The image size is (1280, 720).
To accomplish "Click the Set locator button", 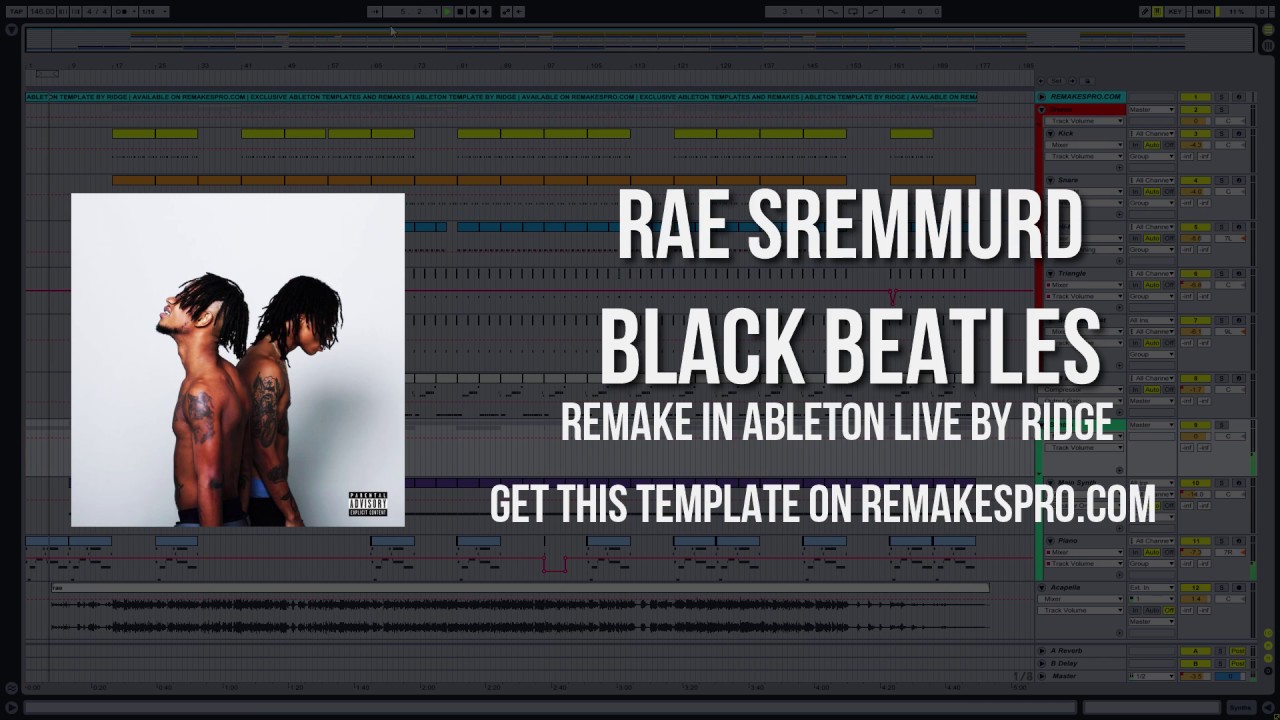I will (x=1056, y=80).
